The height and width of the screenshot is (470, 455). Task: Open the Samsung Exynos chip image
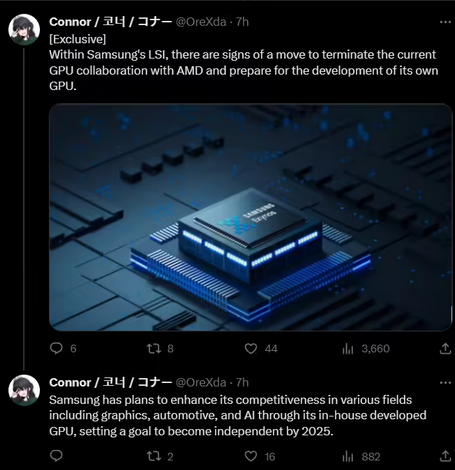click(251, 217)
